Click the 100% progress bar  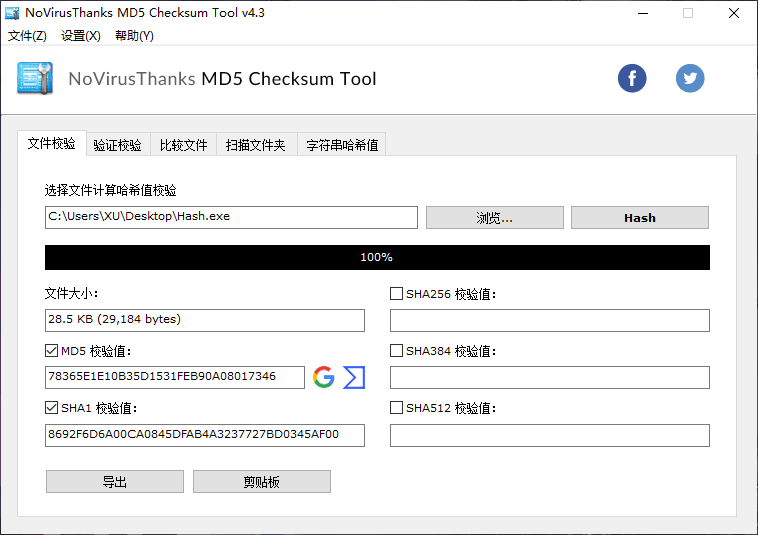[377, 257]
